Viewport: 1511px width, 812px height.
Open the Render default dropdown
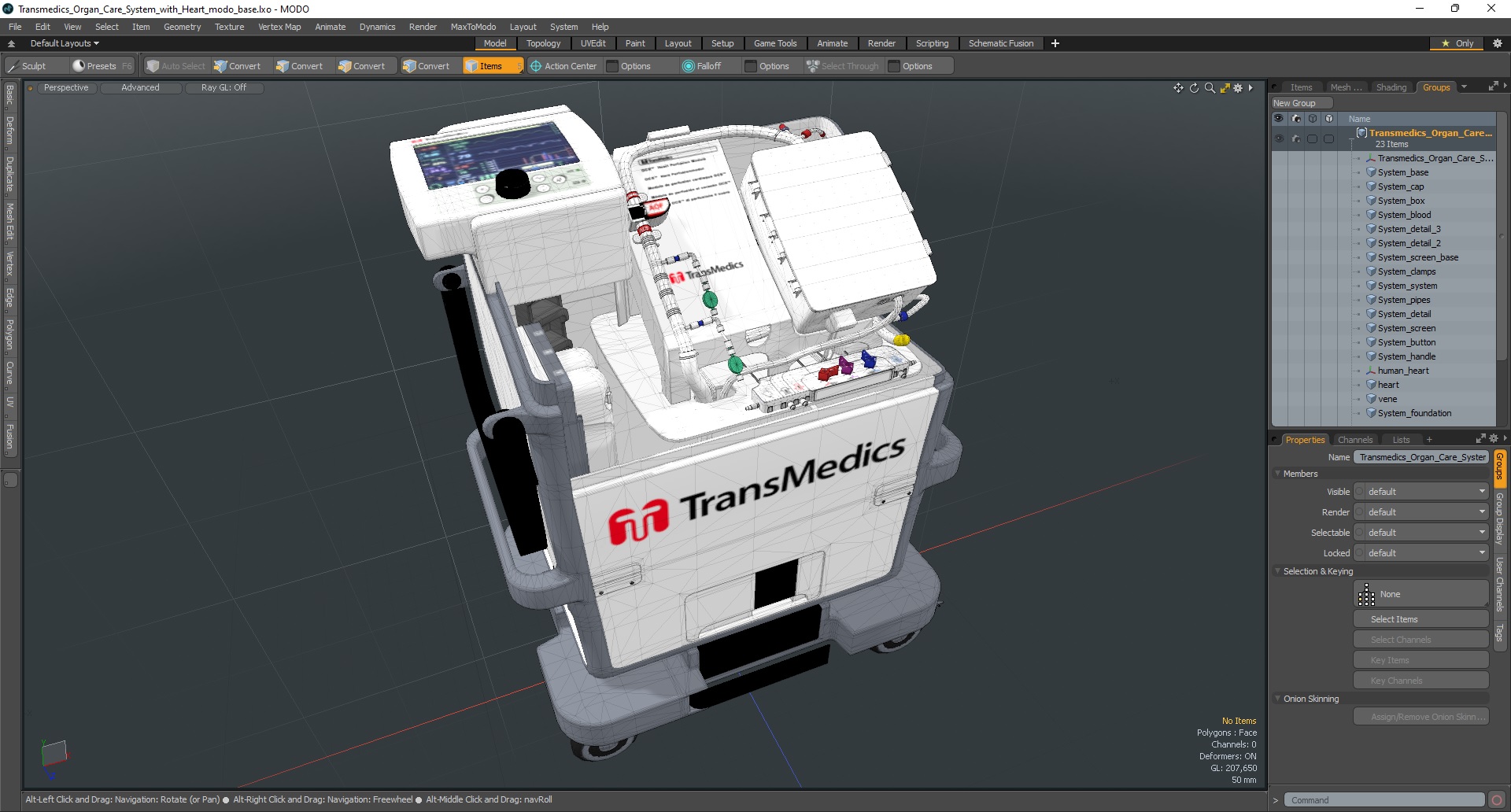pyautogui.click(x=1427, y=512)
